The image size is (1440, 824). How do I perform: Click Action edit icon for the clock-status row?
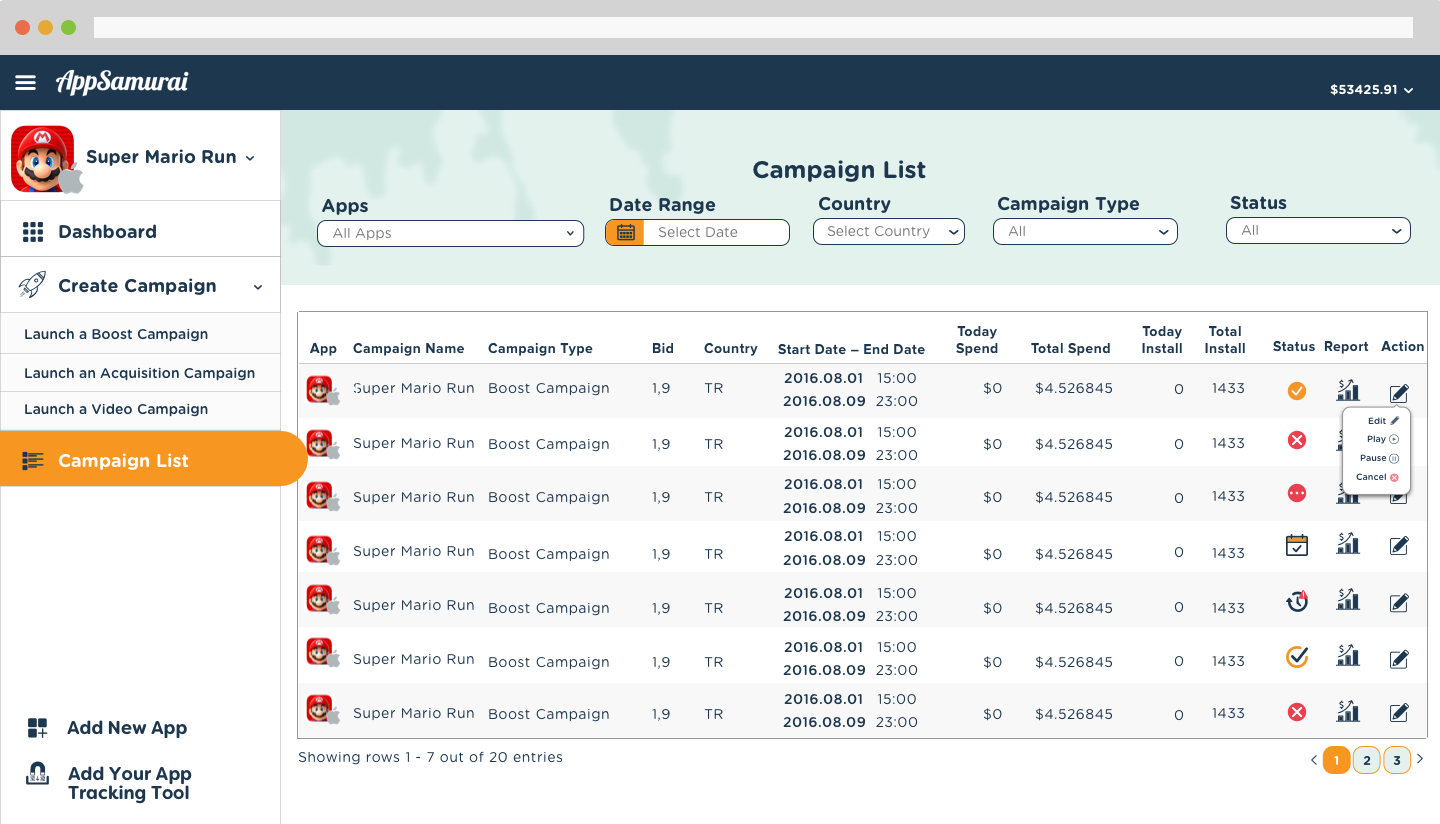(1399, 602)
